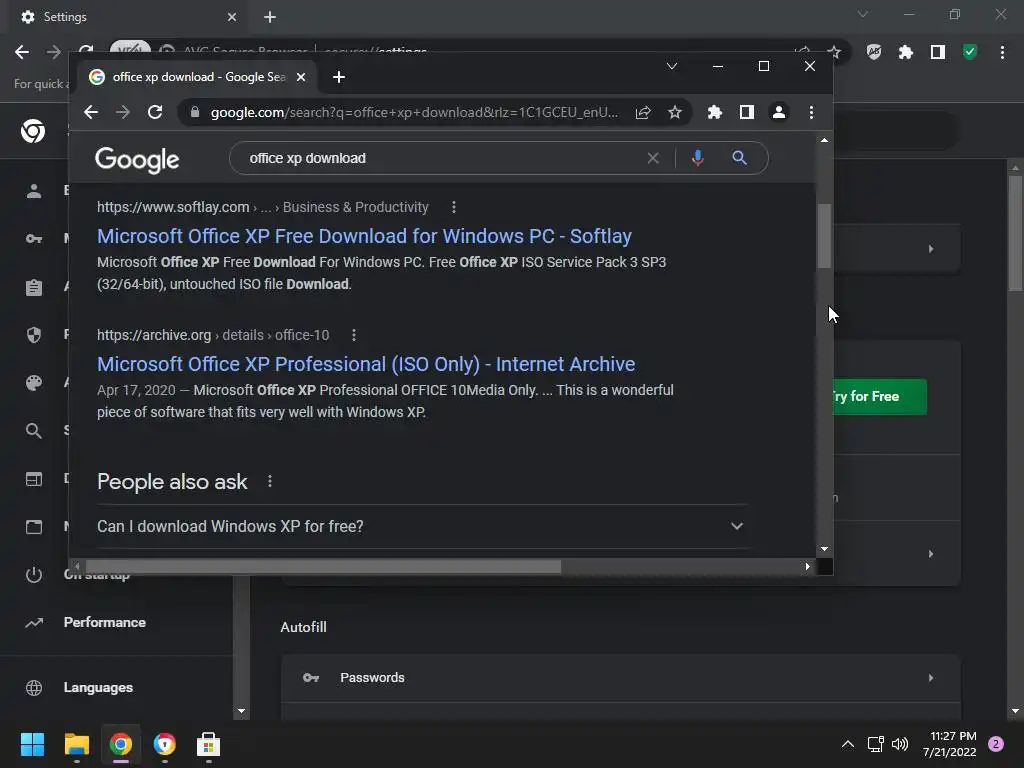This screenshot has height=768, width=1024.
Task: Open File Explorer from the taskbar
Action: [x=76, y=744]
